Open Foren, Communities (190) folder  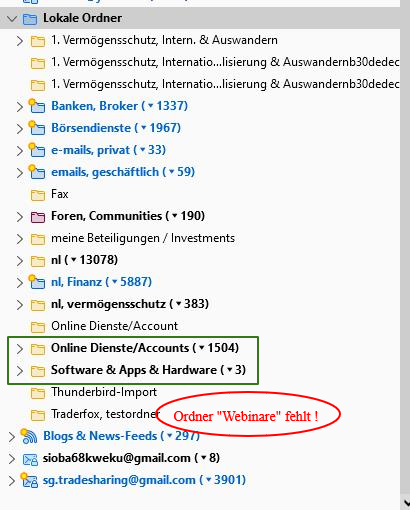click(x=128, y=216)
